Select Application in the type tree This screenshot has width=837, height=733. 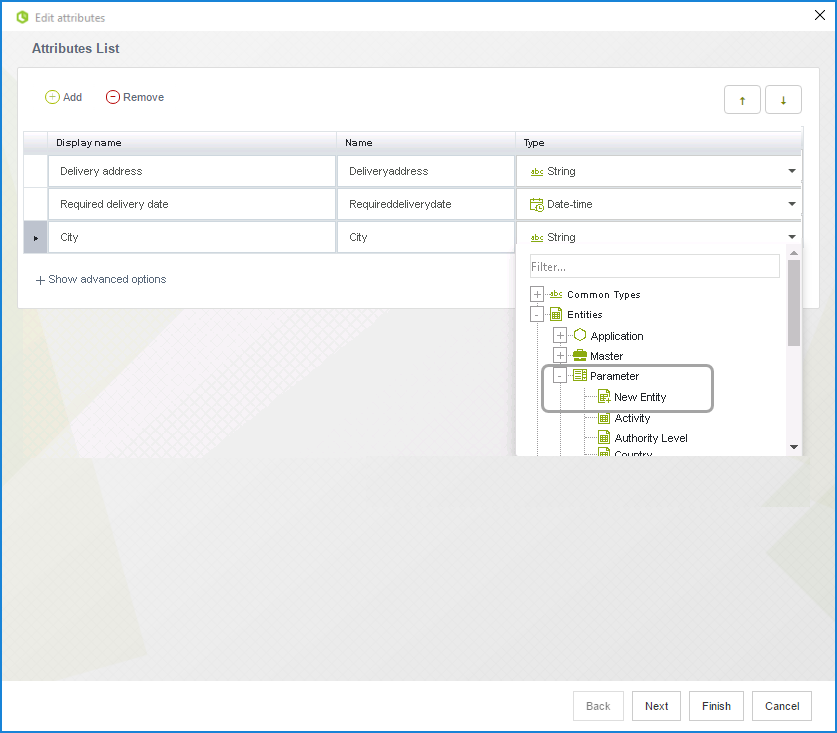tap(617, 336)
